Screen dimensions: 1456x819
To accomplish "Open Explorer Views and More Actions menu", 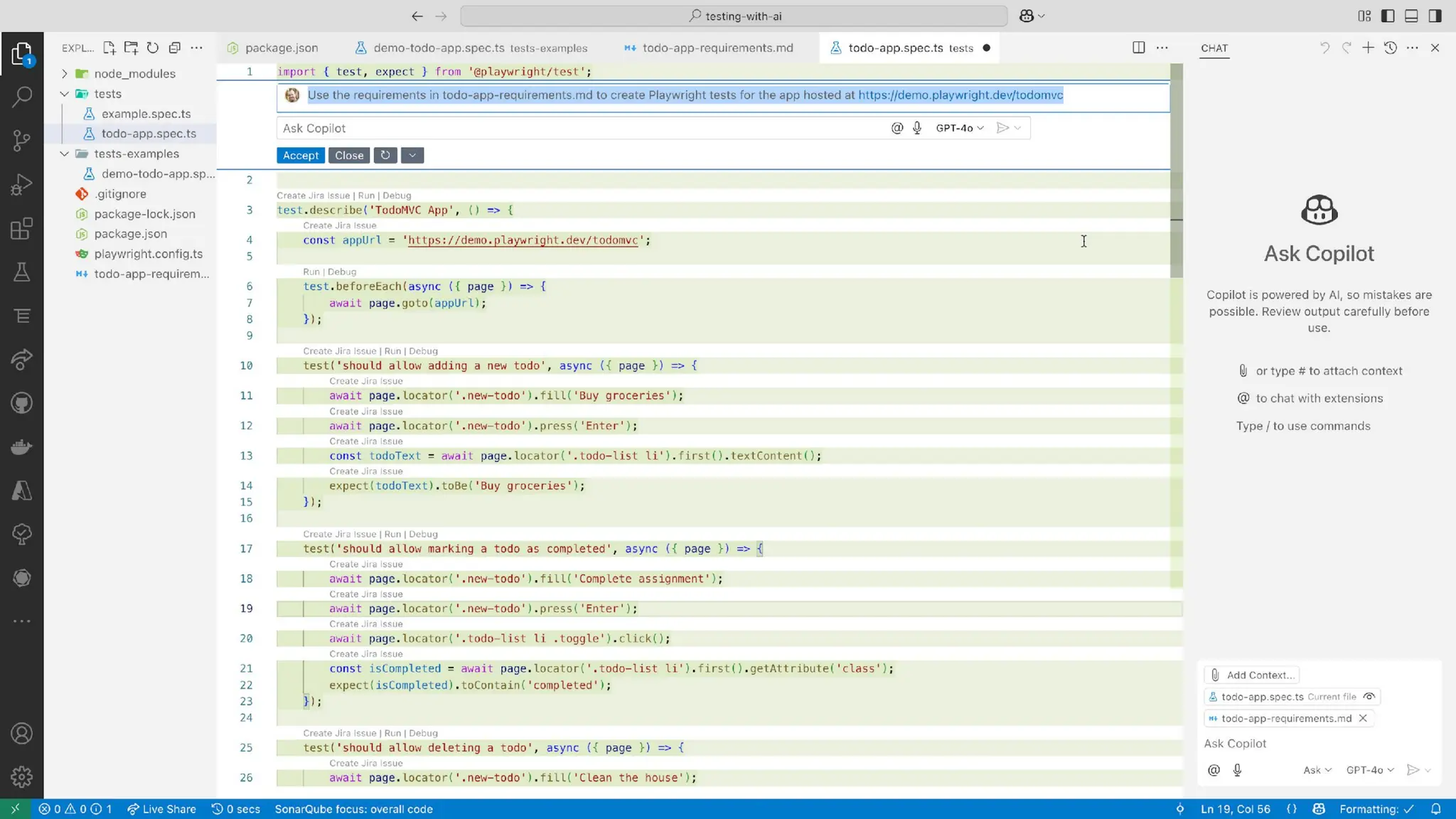I will point(196,48).
